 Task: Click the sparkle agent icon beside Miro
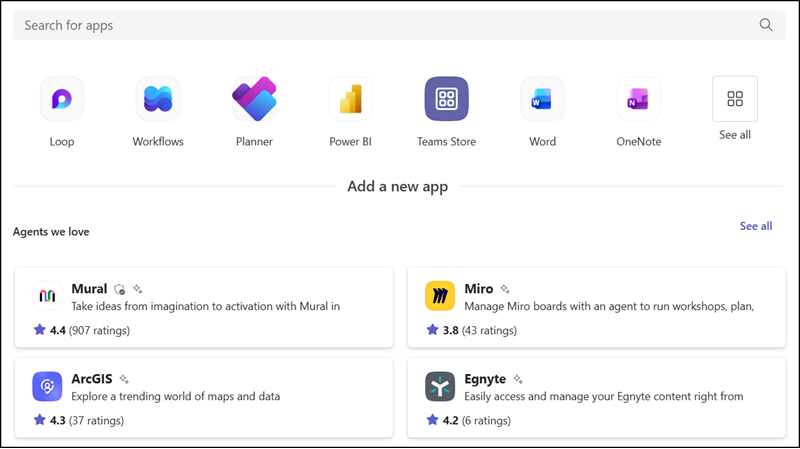coord(505,289)
